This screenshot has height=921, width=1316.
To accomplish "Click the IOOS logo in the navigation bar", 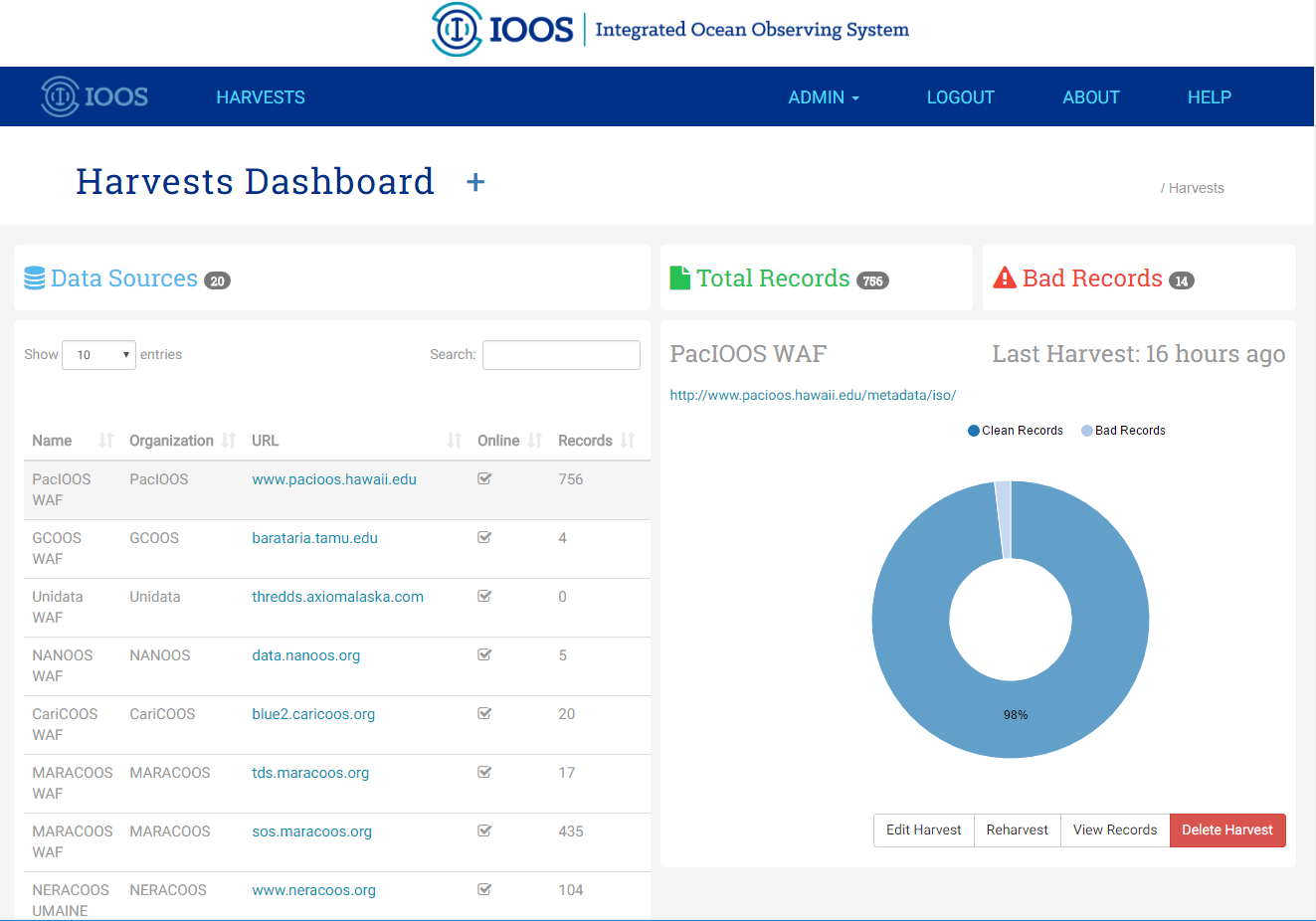I will pyautogui.click(x=94, y=96).
